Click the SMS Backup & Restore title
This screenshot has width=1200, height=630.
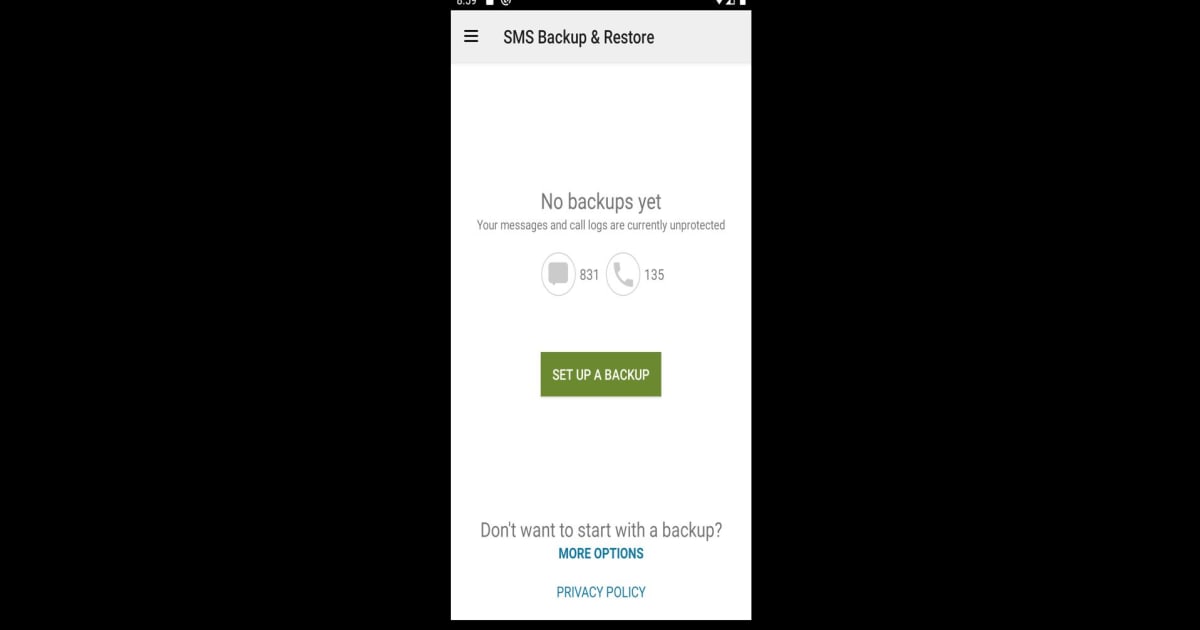(579, 37)
